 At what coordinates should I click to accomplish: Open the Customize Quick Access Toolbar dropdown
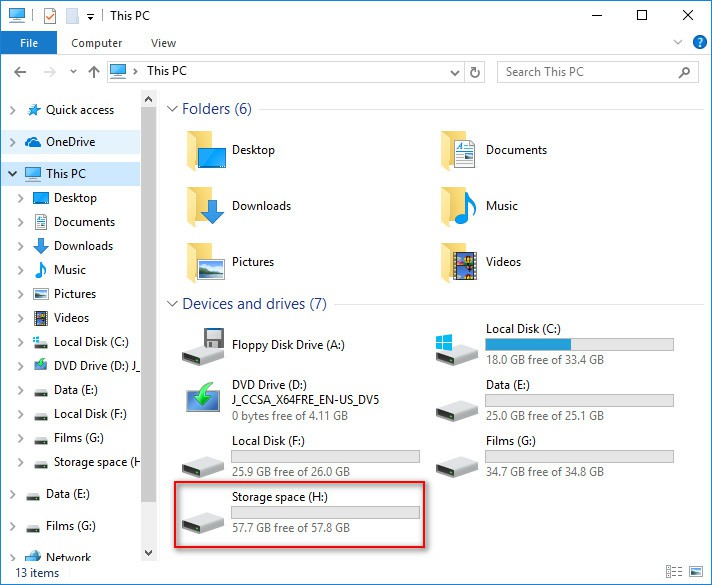(90, 17)
